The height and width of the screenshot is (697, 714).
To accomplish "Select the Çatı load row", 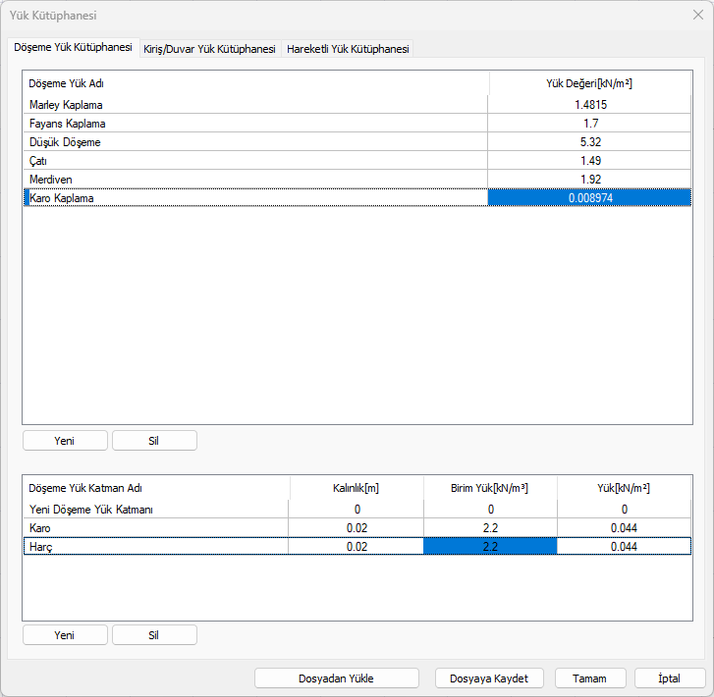I will [255, 161].
